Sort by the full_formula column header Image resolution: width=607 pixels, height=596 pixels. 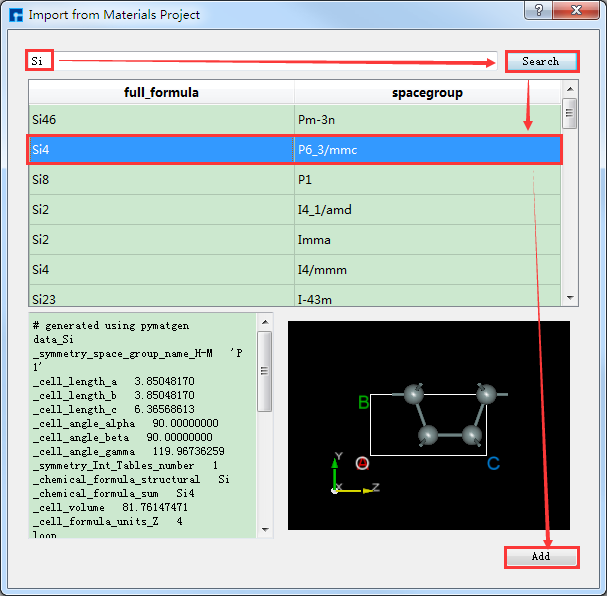161,93
